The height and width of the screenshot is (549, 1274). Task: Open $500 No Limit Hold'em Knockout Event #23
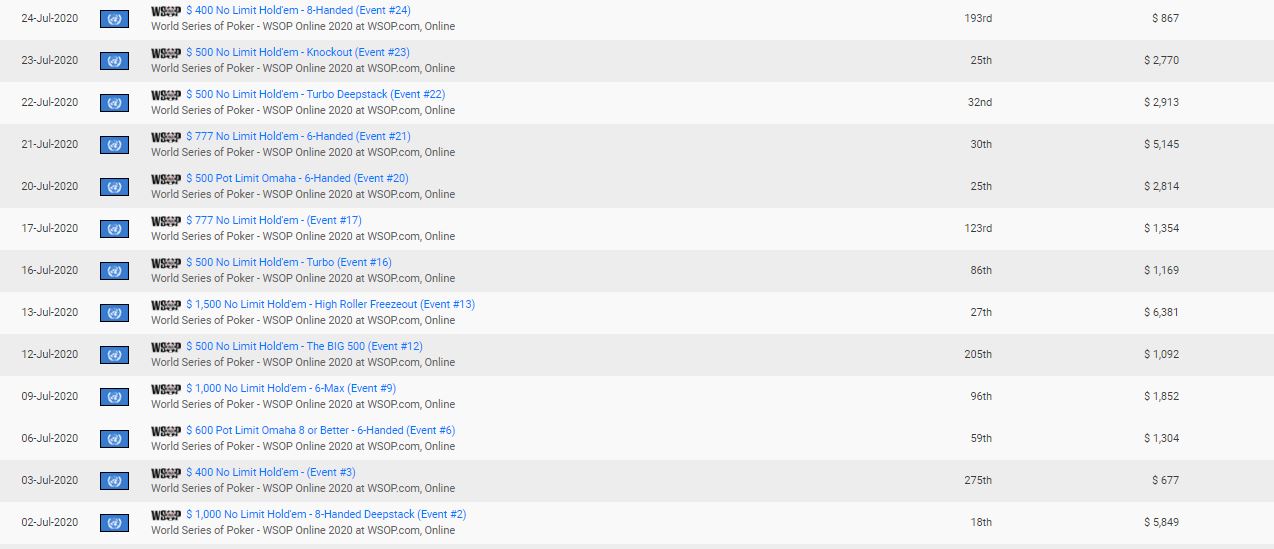point(298,52)
